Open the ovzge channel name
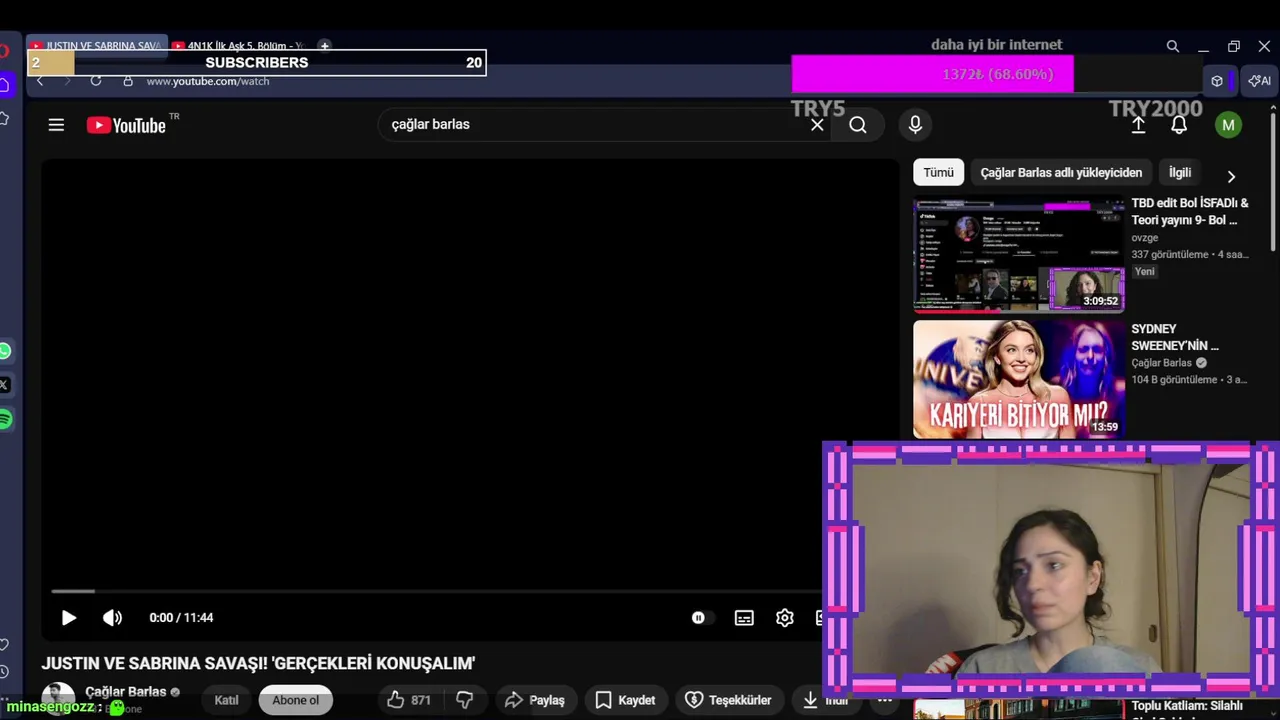 (x=1145, y=238)
